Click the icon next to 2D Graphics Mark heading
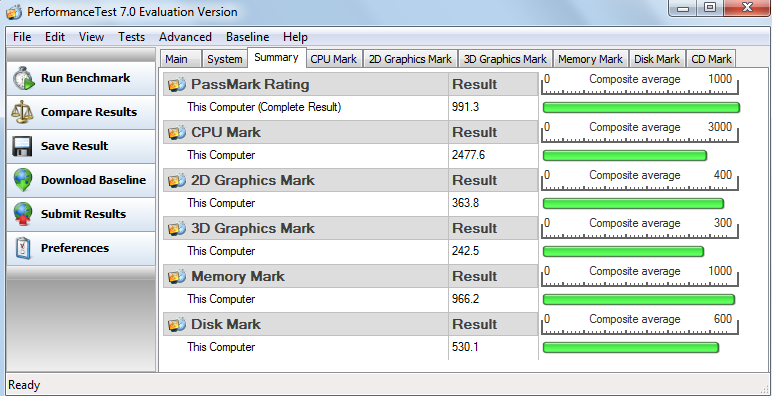Image resolution: width=772 pixels, height=396 pixels. (177, 181)
